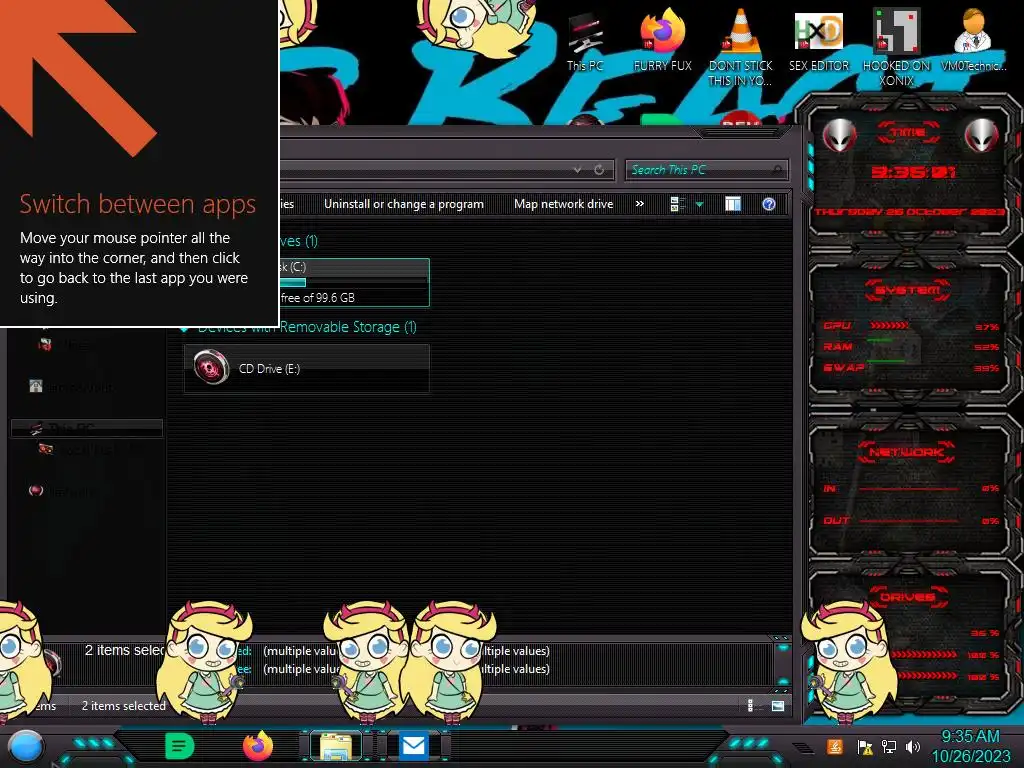Click the RAM usage row in the SYSTEM widget
The width and height of the screenshot is (1024, 768).
pos(911,346)
